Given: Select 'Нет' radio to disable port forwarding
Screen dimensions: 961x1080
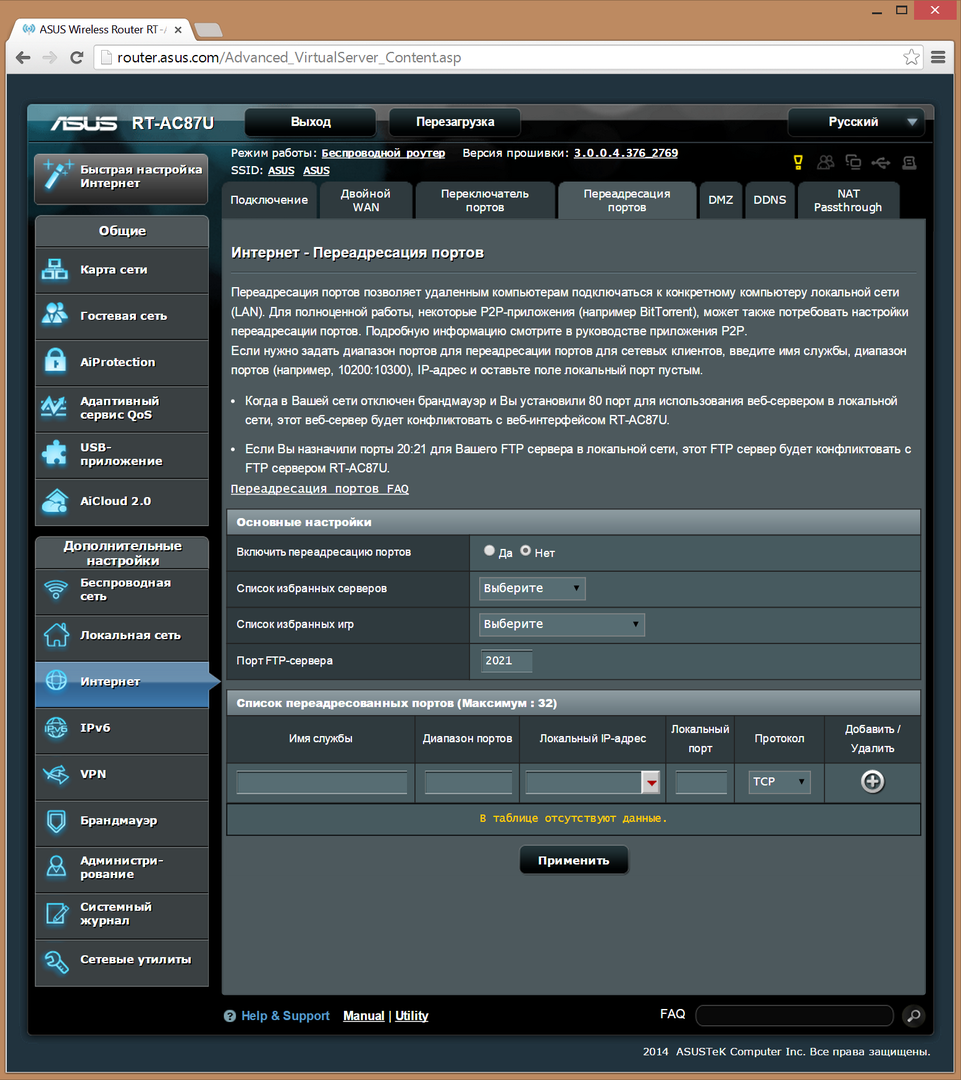Looking at the screenshot, I should pyautogui.click(x=526, y=551).
